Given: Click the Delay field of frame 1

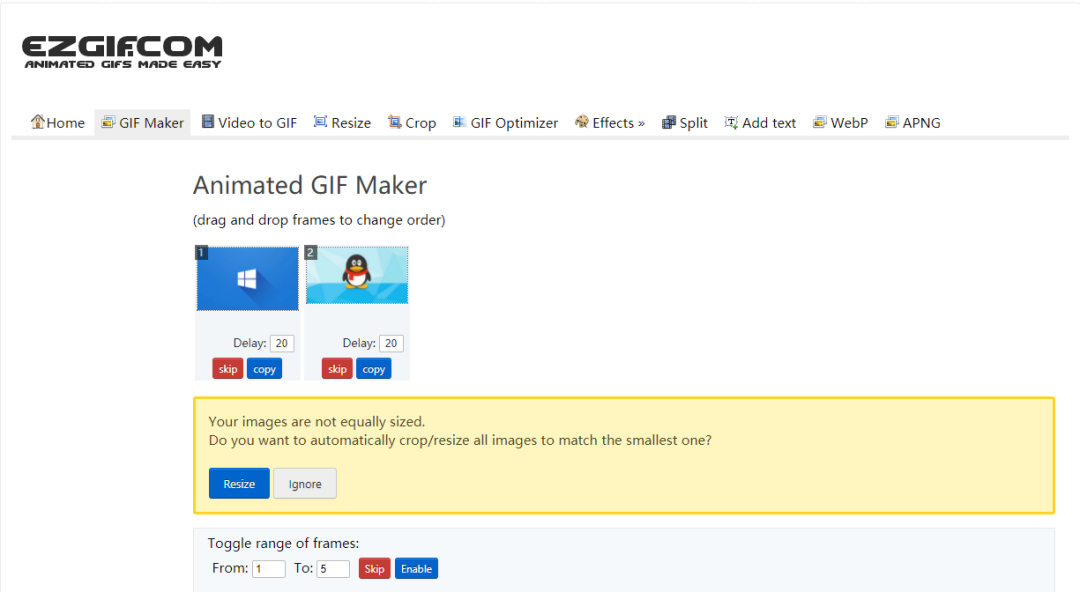Looking at the screenshot, I should (x=282, y=343).
